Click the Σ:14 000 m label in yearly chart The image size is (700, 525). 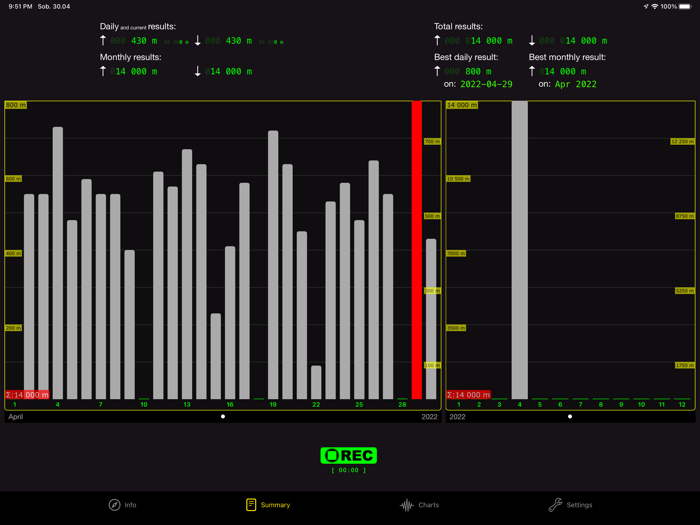pyautogui.click(x=468, y=395)
